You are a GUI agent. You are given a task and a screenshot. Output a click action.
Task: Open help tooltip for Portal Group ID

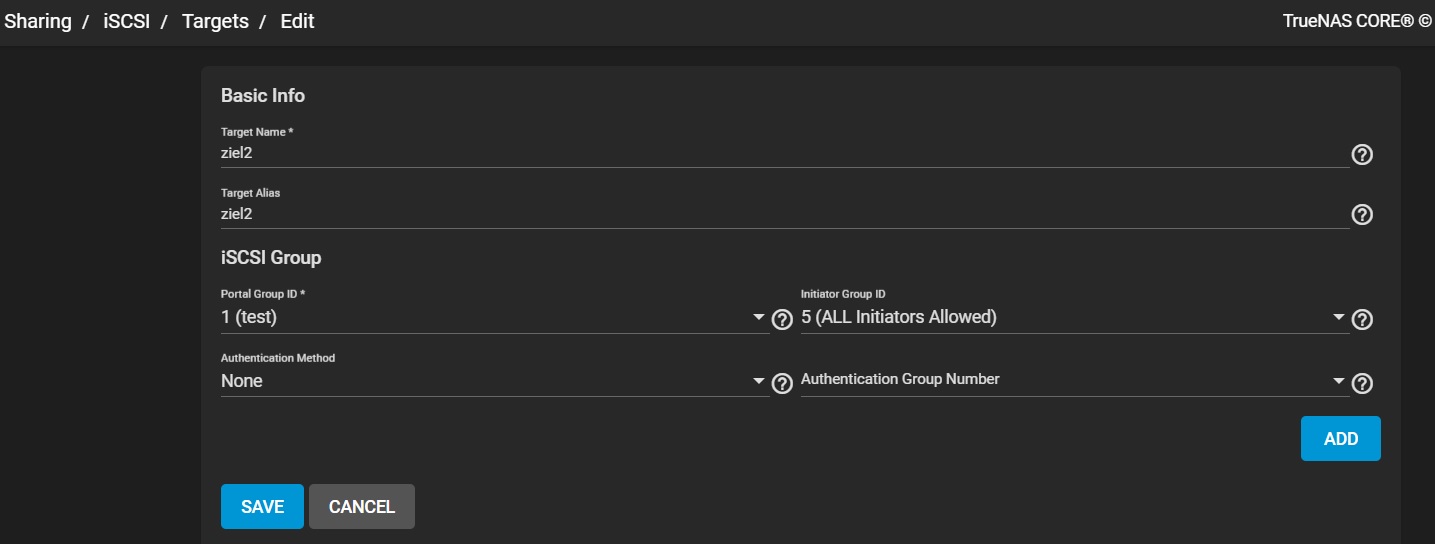click(x=782, y=320)
